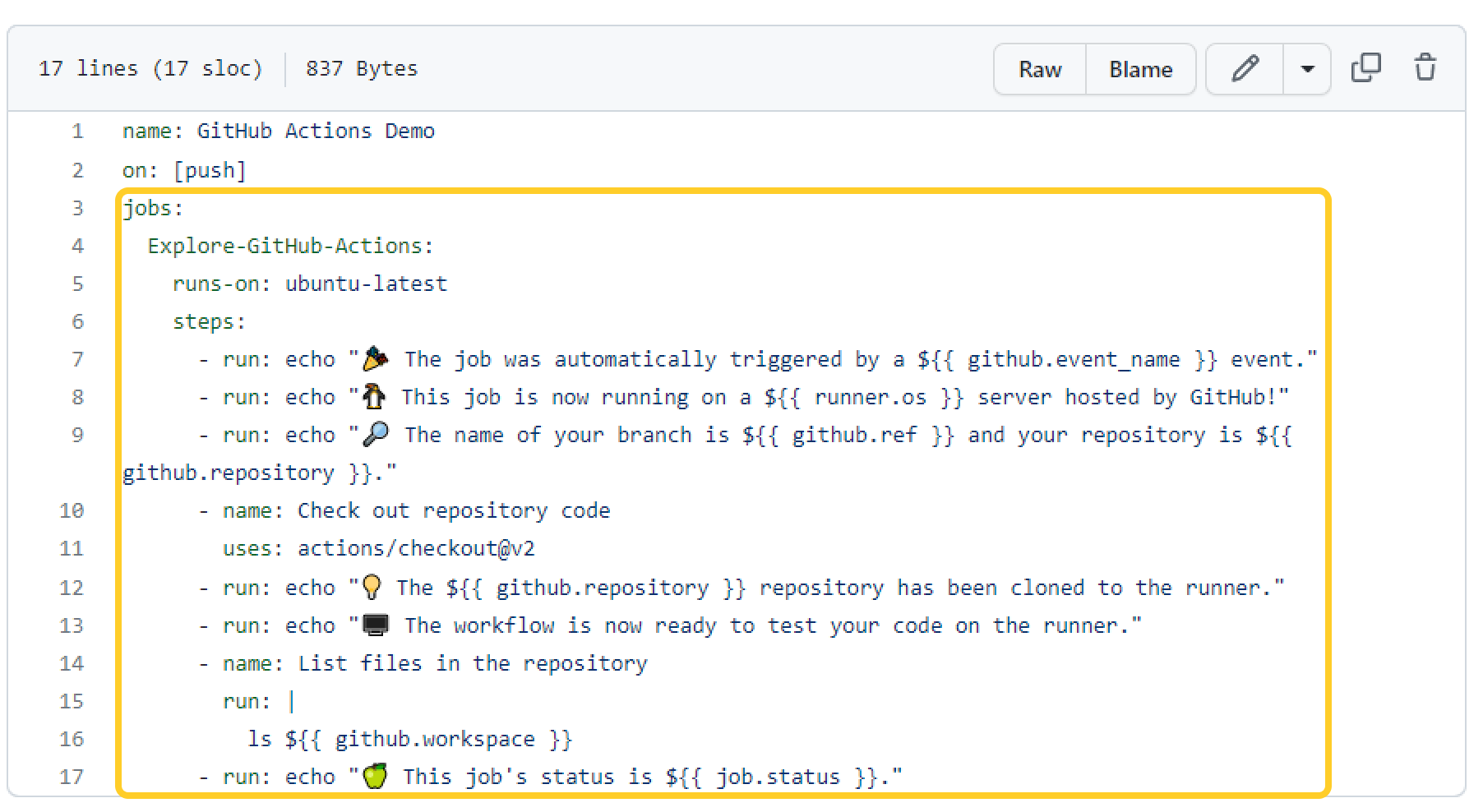Screen dimensions: 1483x812
Task: Select line number 15
Action: (72, 701)
